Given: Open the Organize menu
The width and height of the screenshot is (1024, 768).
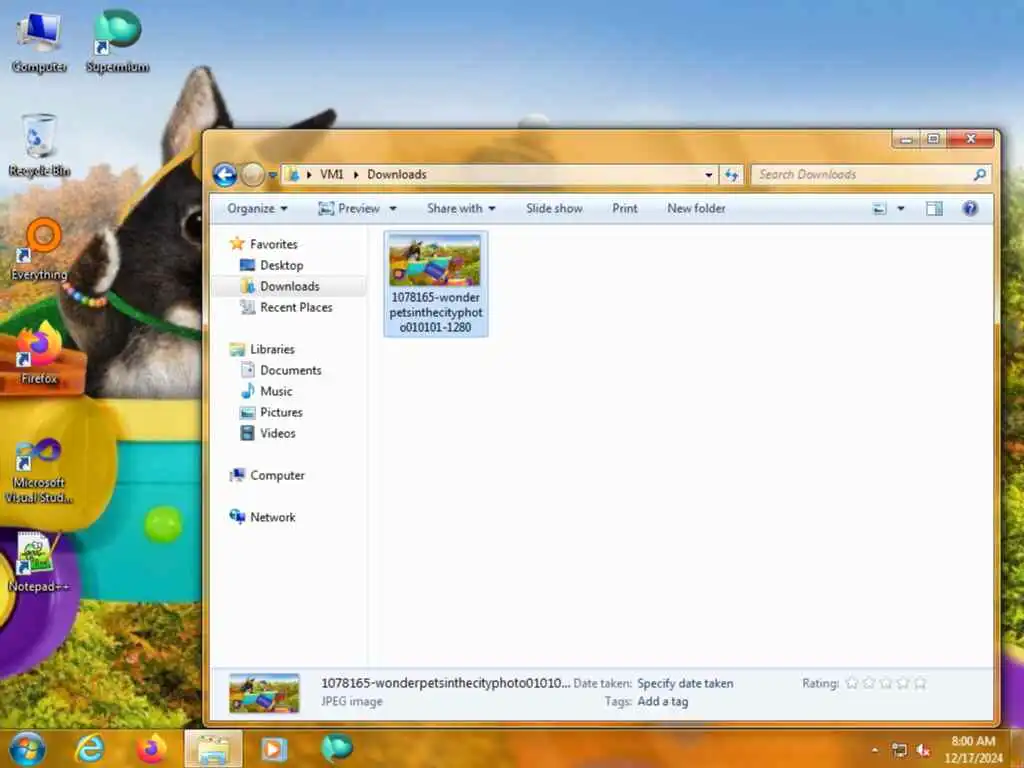Looking at the screenshot, I should pos(257,208).
